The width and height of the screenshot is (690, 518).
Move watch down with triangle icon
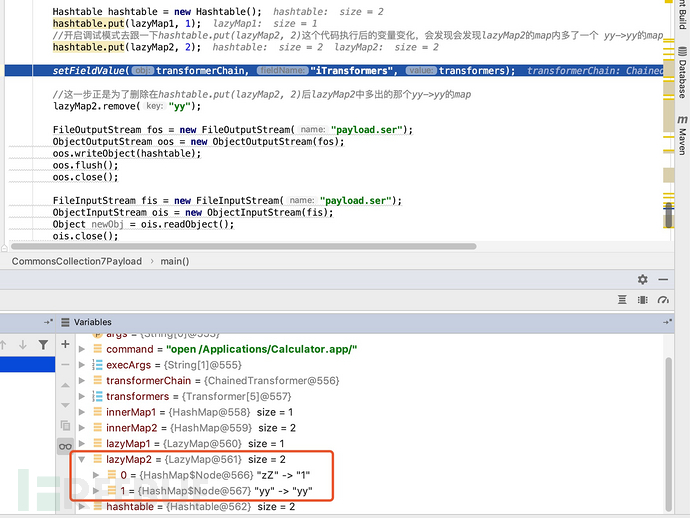(x=65, y=405)
